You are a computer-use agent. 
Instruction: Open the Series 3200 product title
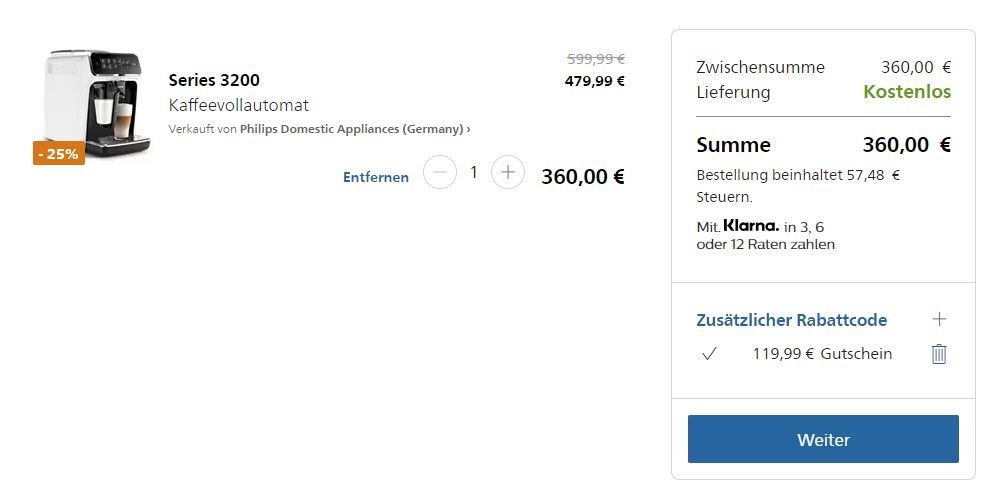(x=214, y=80)
